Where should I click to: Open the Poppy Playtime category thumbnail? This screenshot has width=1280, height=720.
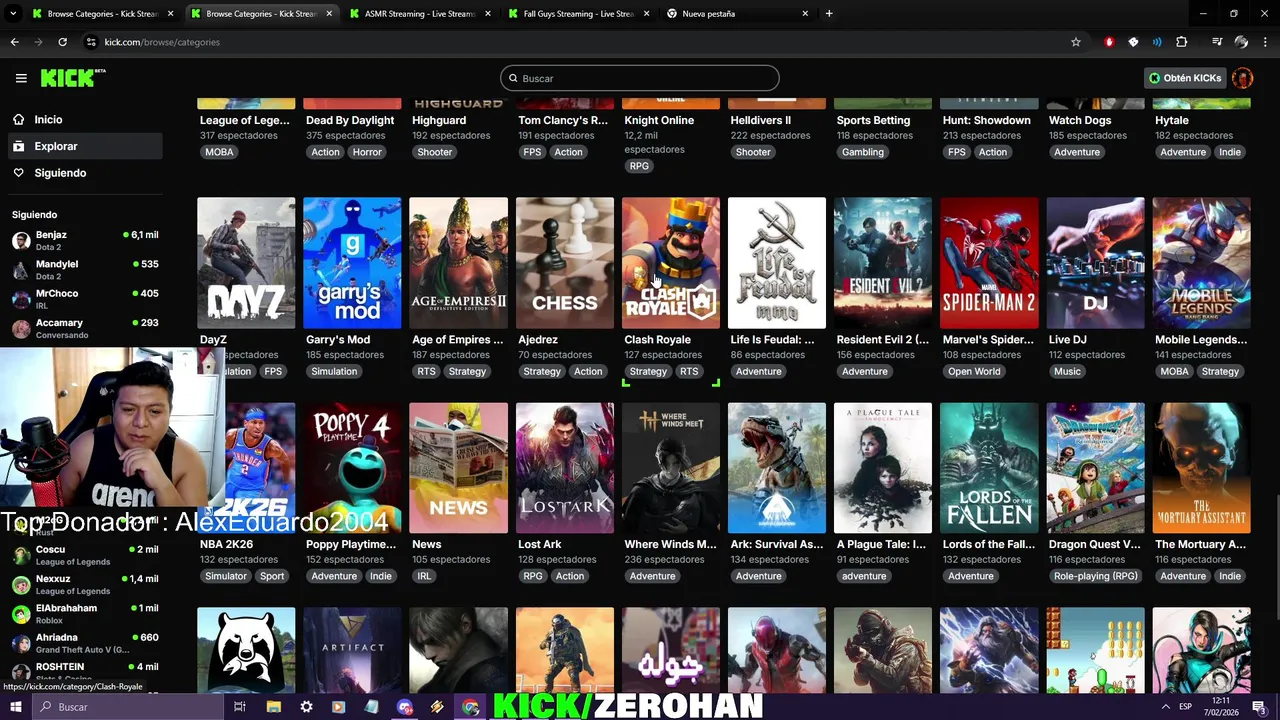(x=352, y=468)
